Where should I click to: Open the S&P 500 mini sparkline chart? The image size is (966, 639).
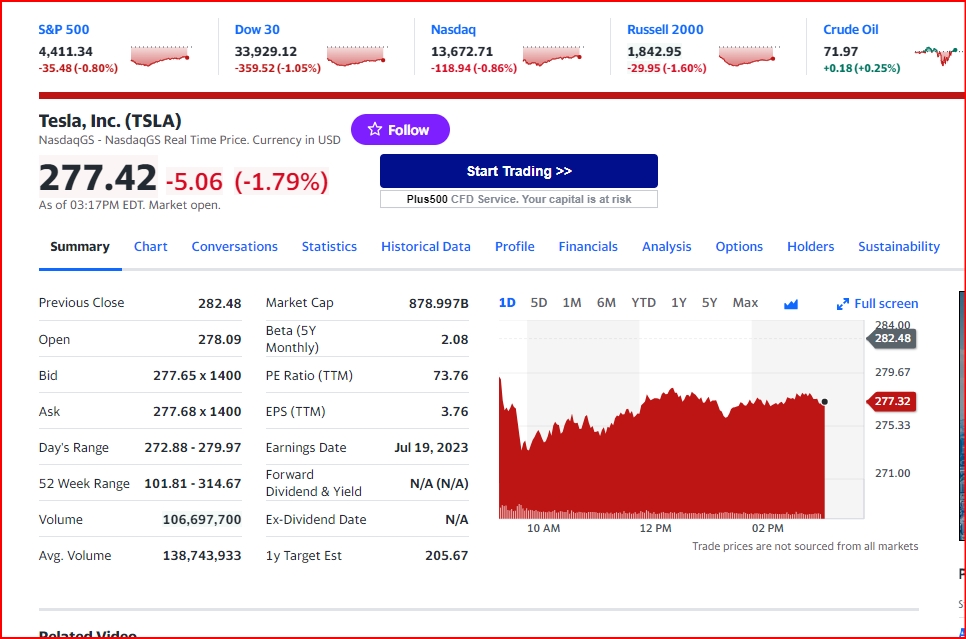coord(160,56)
